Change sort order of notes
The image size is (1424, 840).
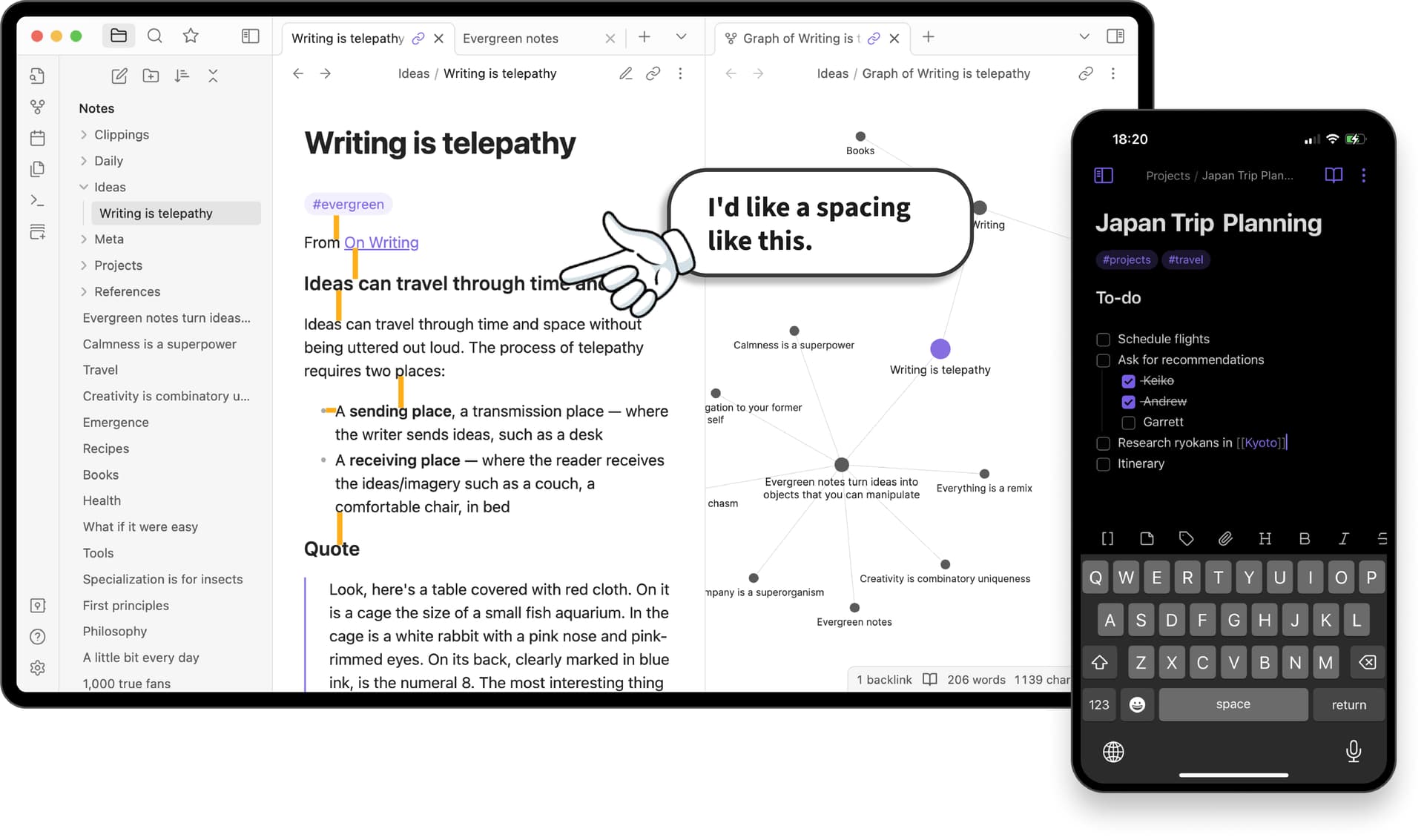pyautogui.click(x=182, y=76)
